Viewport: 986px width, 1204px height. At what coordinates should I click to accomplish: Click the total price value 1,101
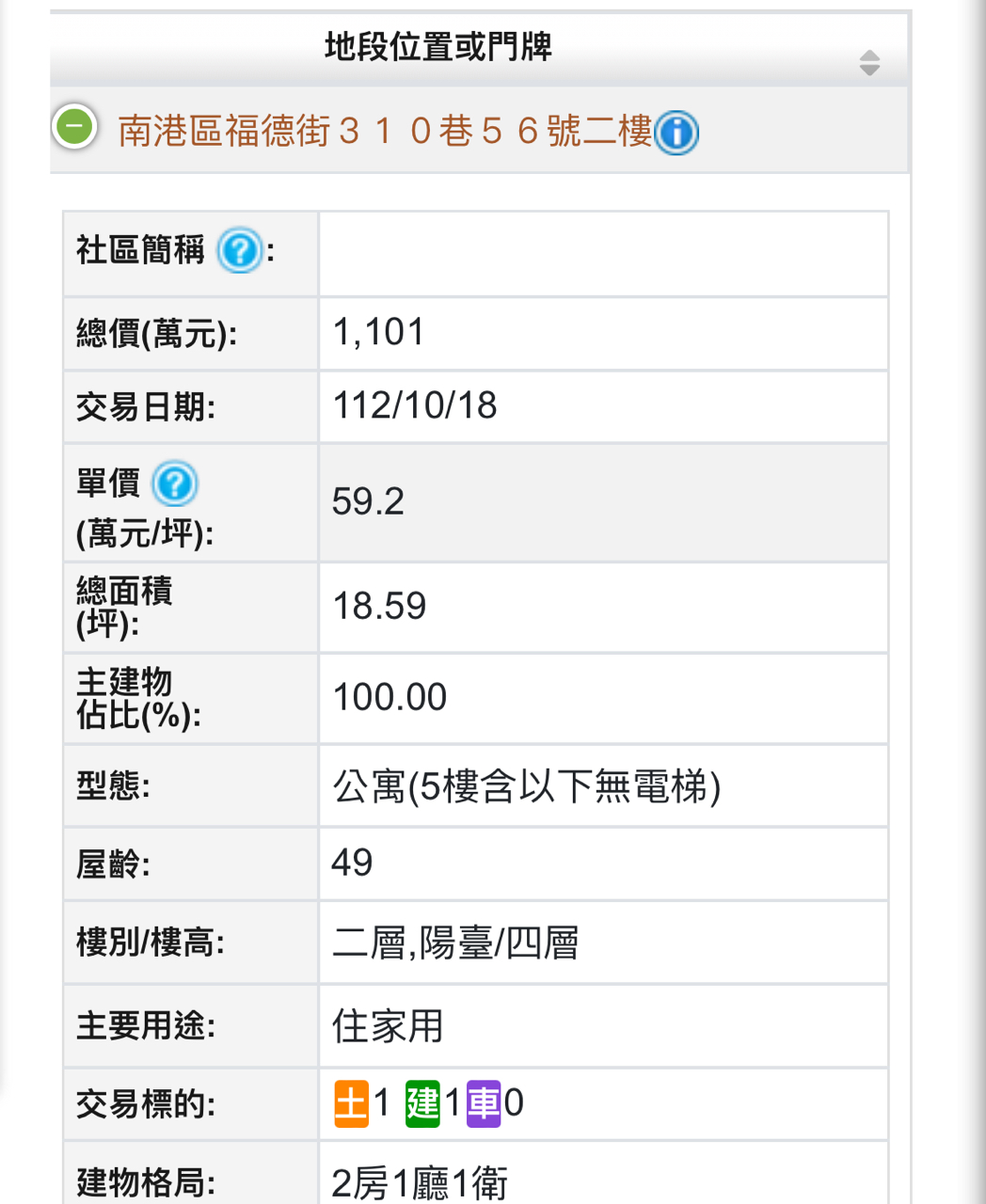[x=379, y=332]
